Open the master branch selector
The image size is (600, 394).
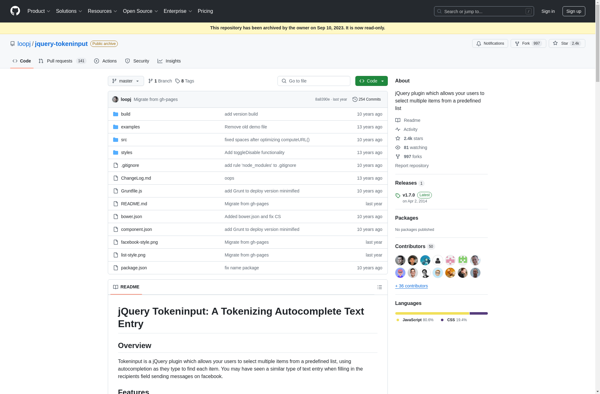coord(126,81)
